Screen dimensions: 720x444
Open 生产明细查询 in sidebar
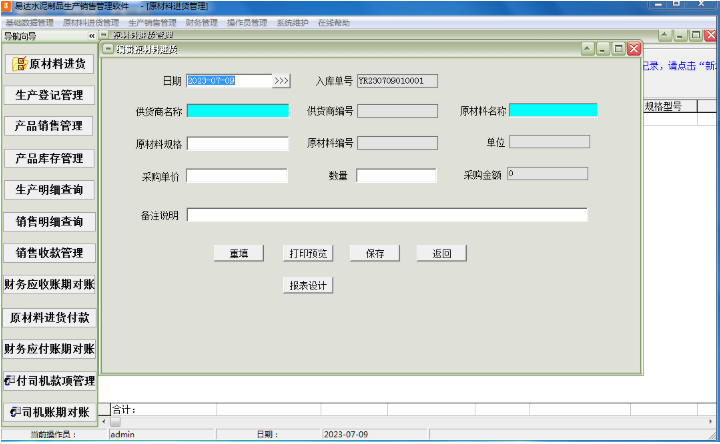pos(49,190)
